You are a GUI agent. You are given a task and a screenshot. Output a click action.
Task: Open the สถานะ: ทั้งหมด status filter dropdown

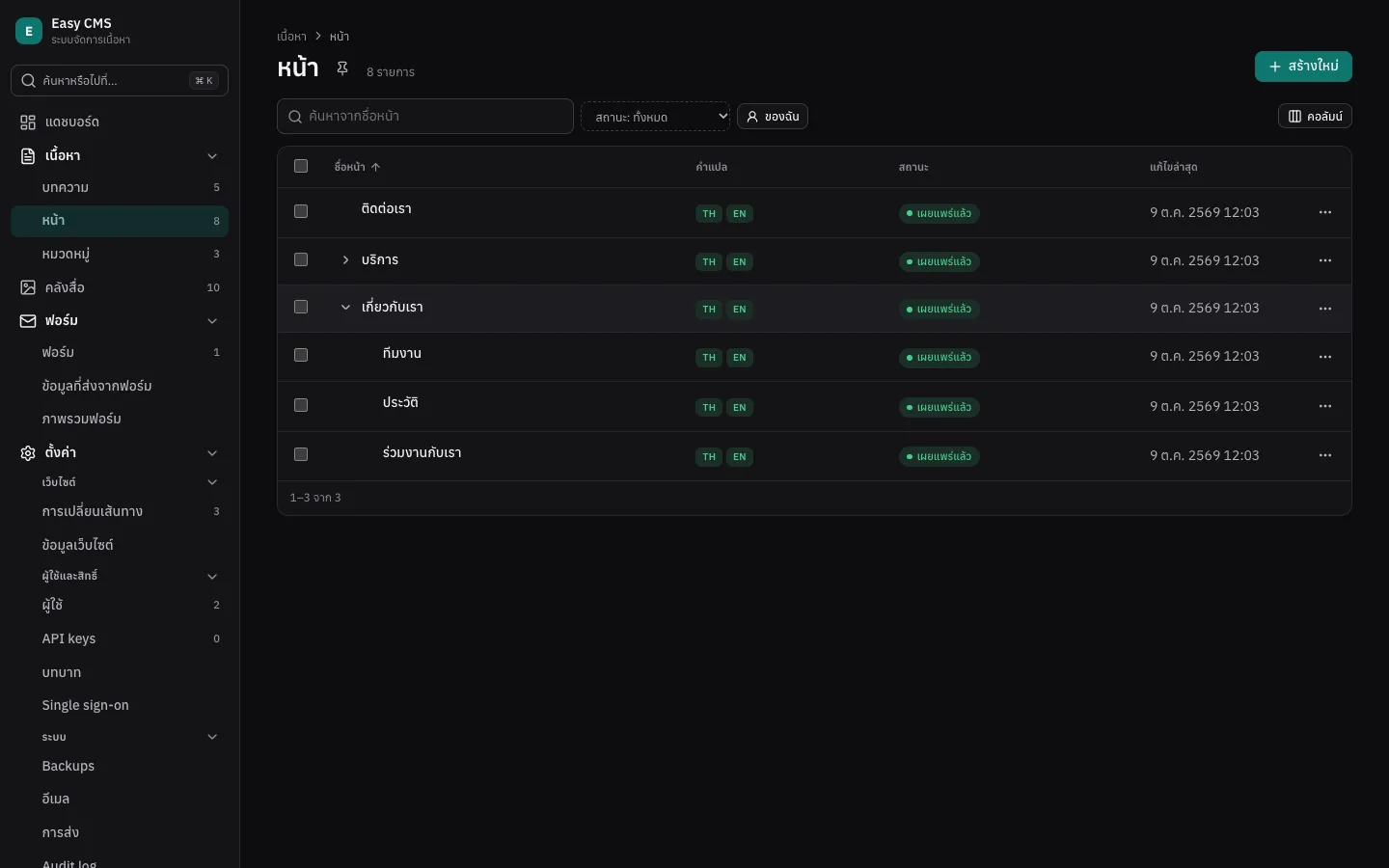coord(656,117)
